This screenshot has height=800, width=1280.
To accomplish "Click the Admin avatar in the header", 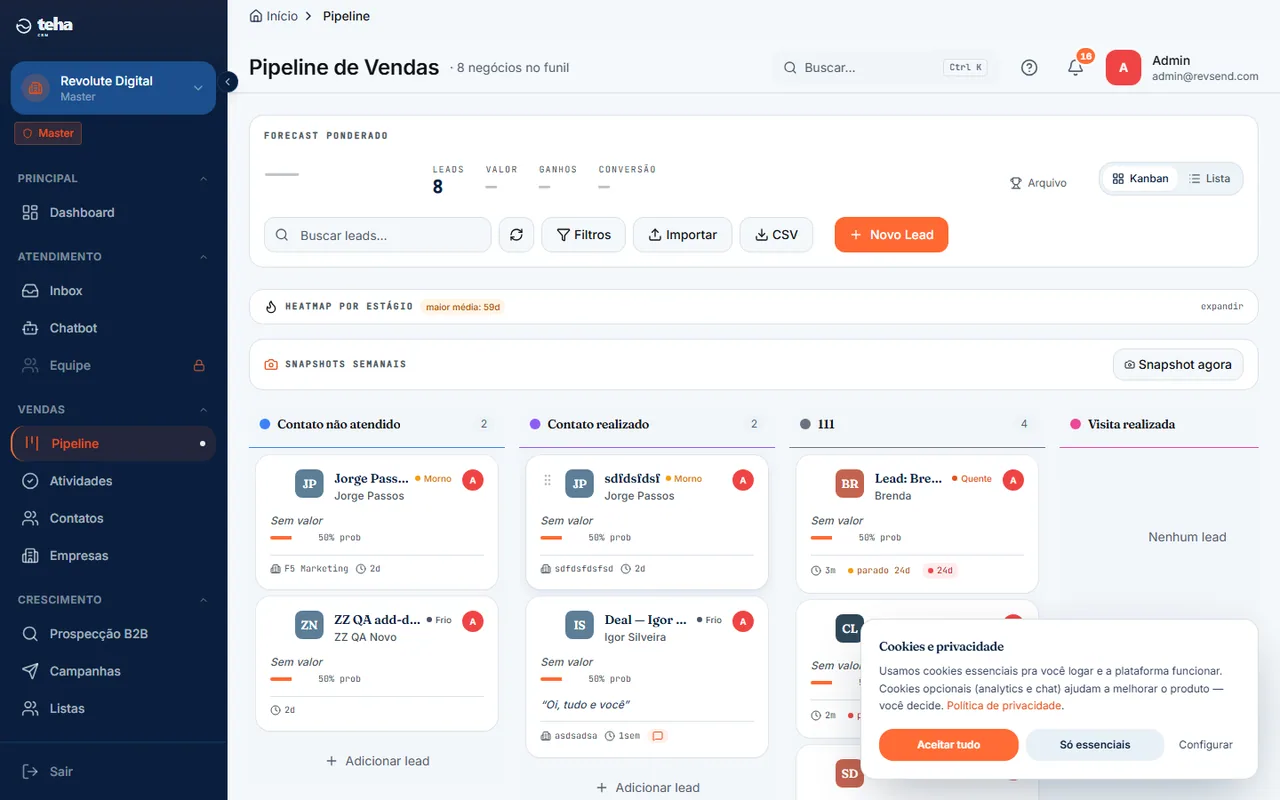I will (x=1123, y=68).
